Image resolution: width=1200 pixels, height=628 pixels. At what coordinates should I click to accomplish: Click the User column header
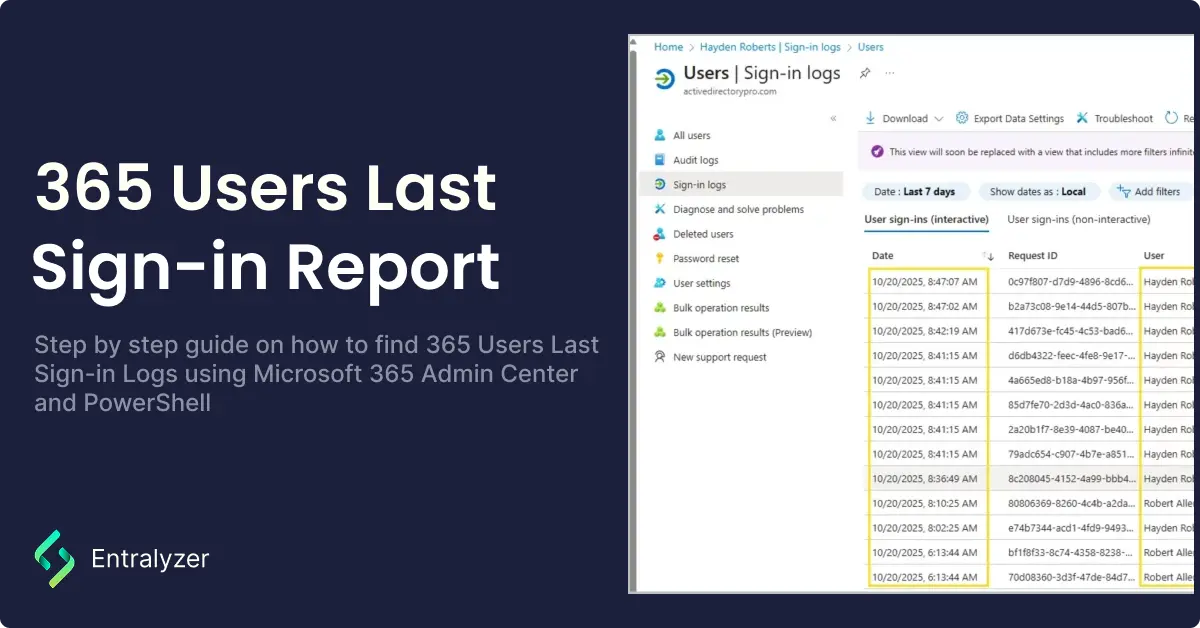coord(1154,256)
